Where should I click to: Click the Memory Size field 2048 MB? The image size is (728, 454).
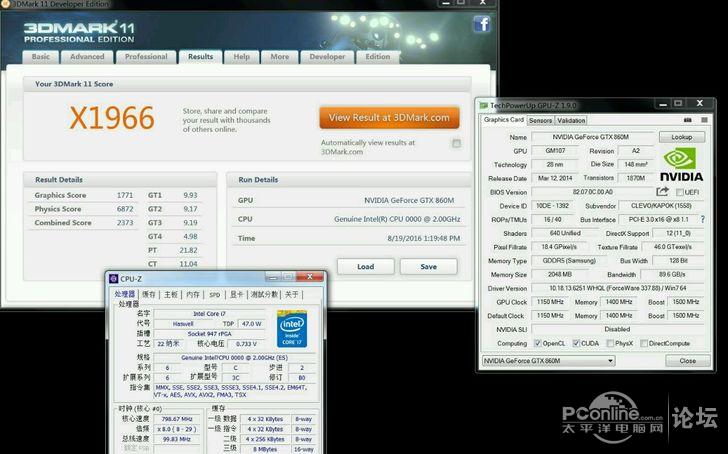pos(559,274)
